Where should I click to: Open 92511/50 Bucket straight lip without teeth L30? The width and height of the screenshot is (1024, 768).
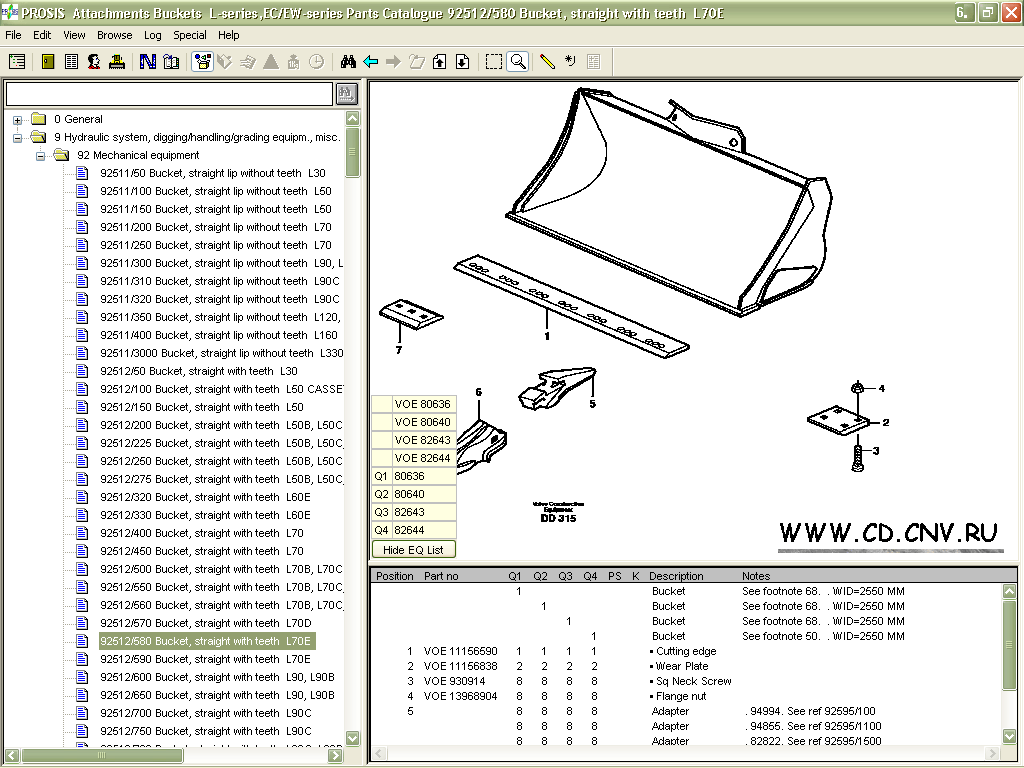[213, 173]
